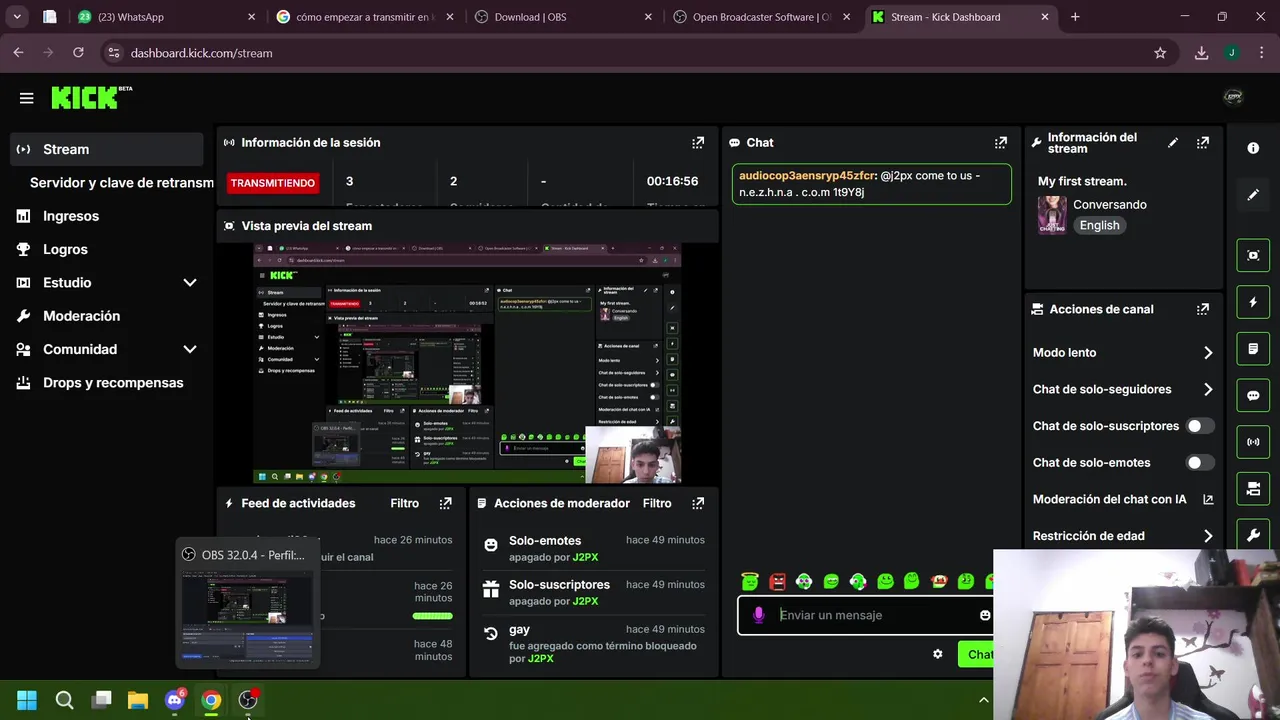This screenshot has width=1280, height=720.
Task: Open the Windows Start menu
Action: click(27, 700)
